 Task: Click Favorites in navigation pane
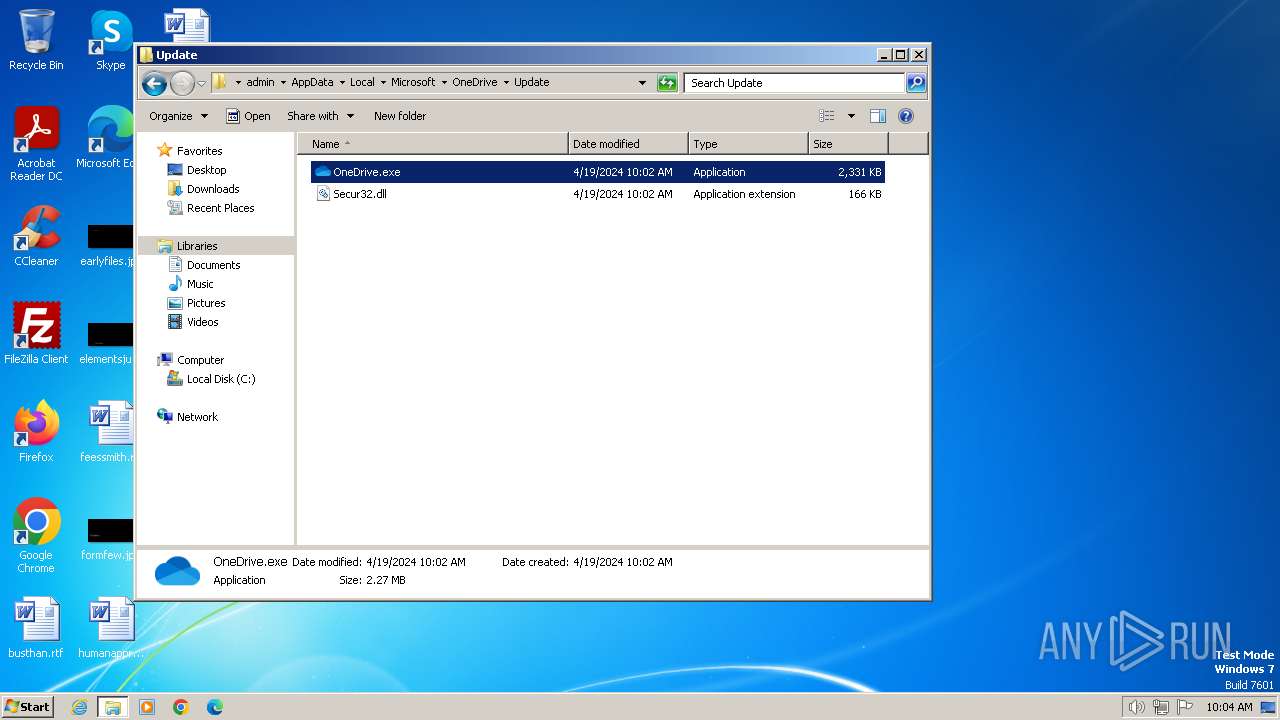click(199, 151)
